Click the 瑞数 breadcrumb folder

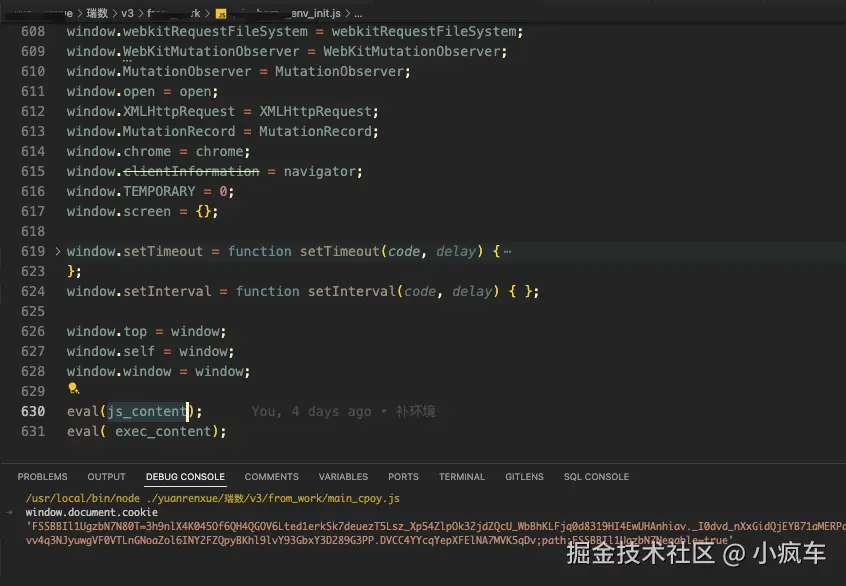click(x=97, y=13)
